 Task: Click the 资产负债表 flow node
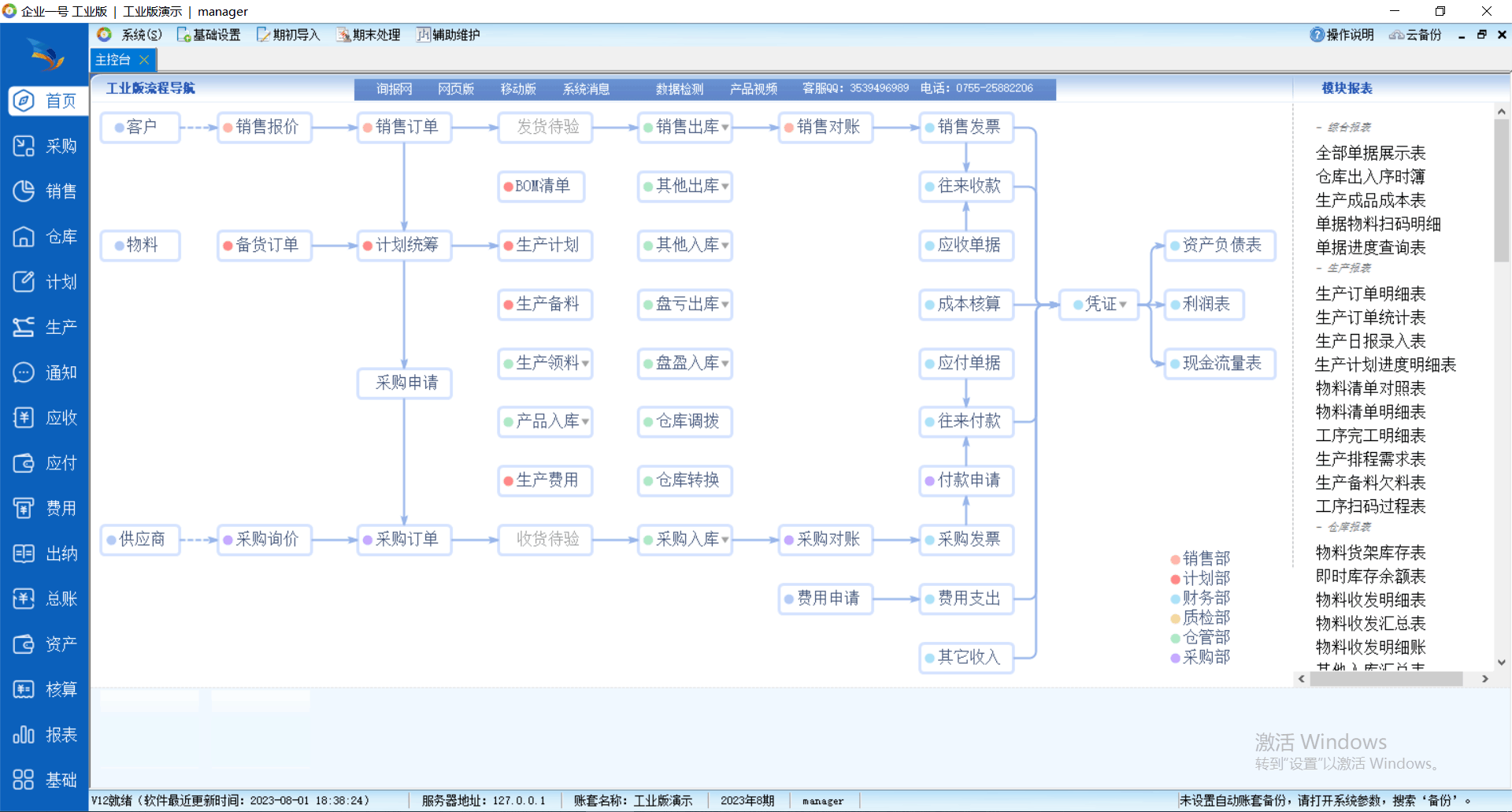[x=1221, y=245]
